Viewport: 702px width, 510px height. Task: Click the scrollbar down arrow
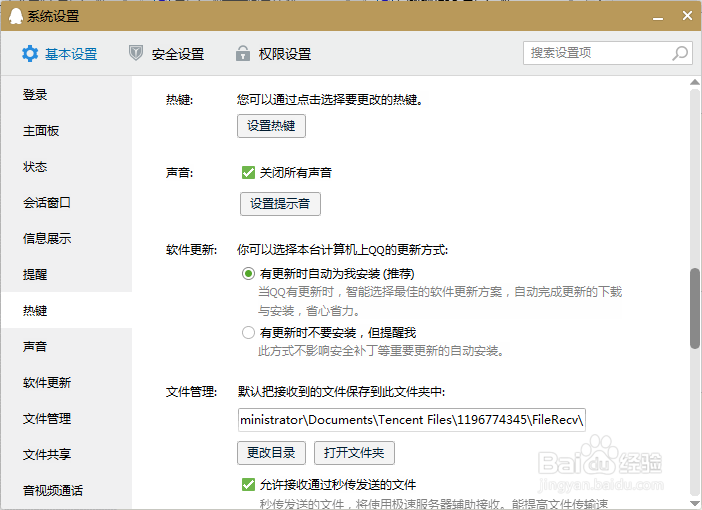click(x=694, y=503)
